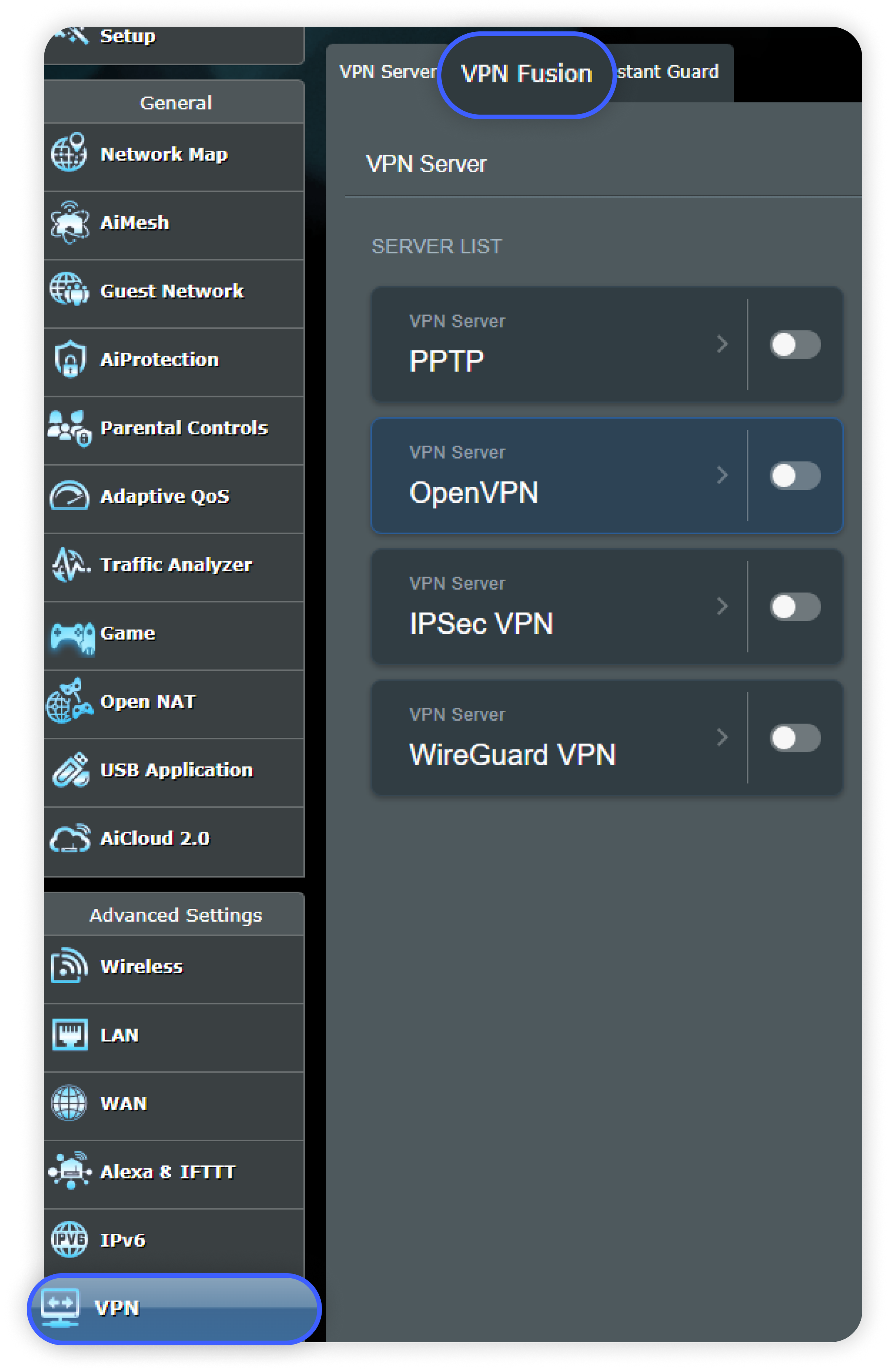The width and height of the screenshot is (889, 1372).
Task: Click the AiCloud 2.0 cloud icon
Action: 70,838
